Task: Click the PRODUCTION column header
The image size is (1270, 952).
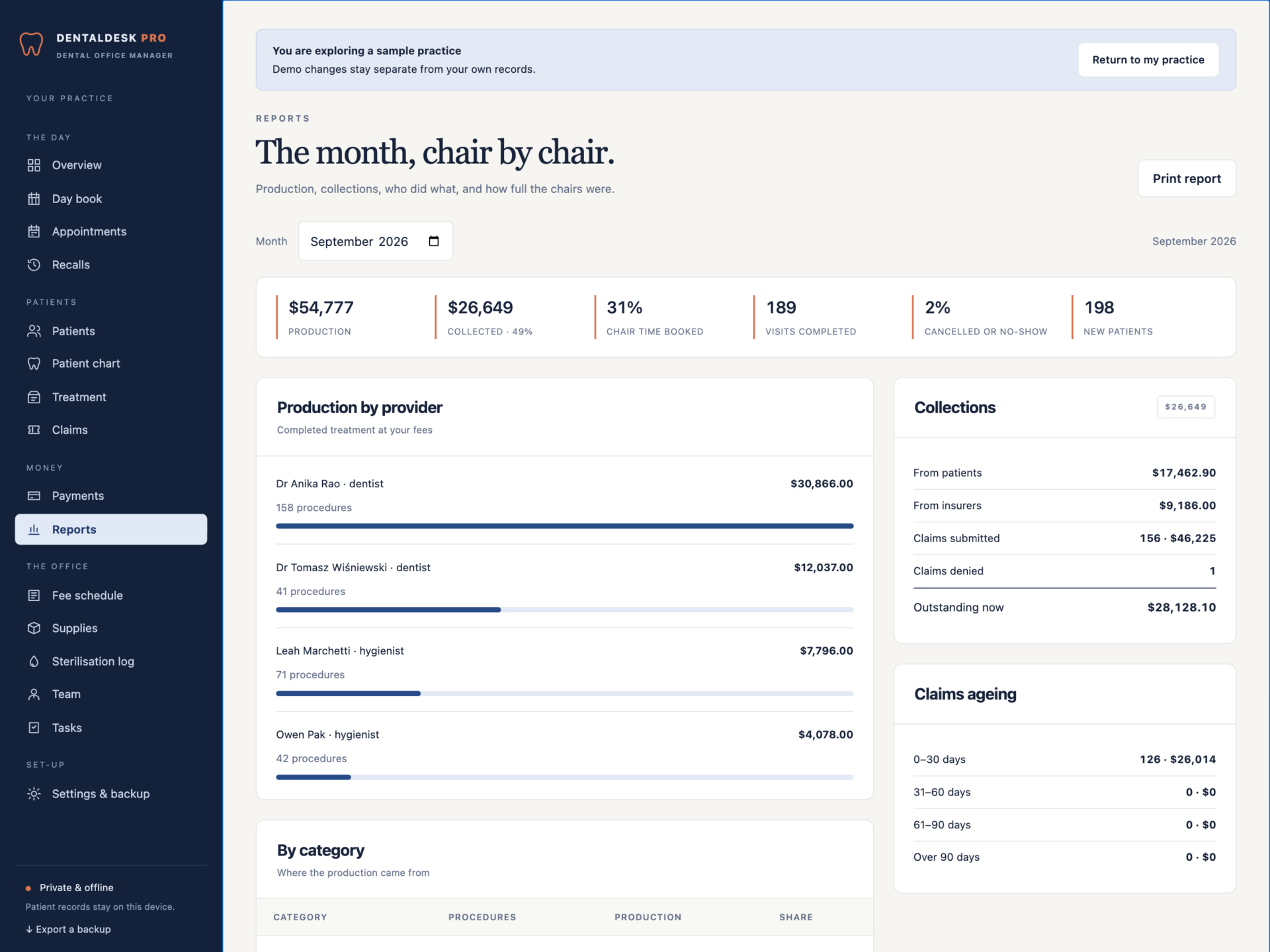Action: (x=648, y=917)
